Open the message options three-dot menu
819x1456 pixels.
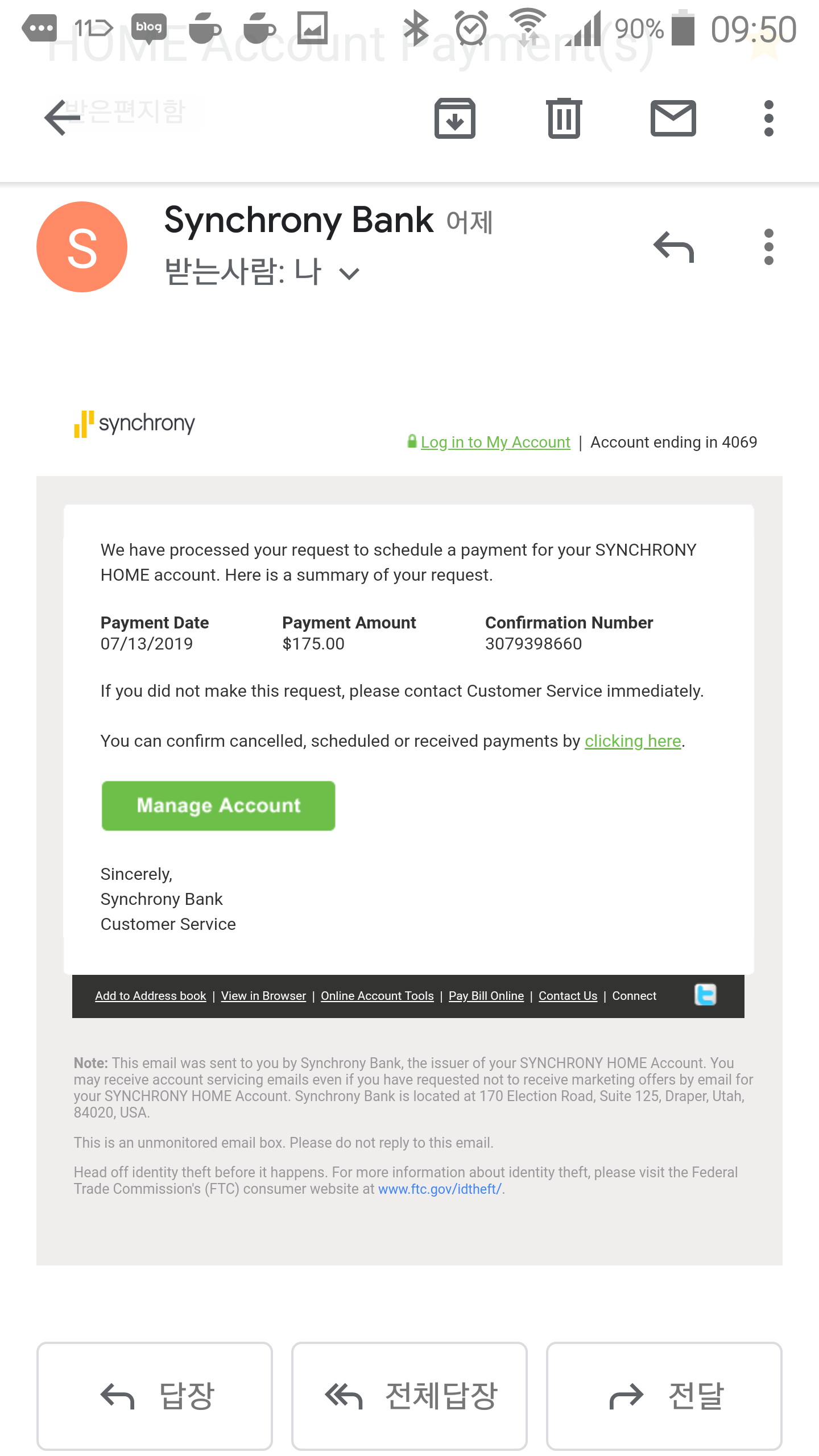coord(768,247)
